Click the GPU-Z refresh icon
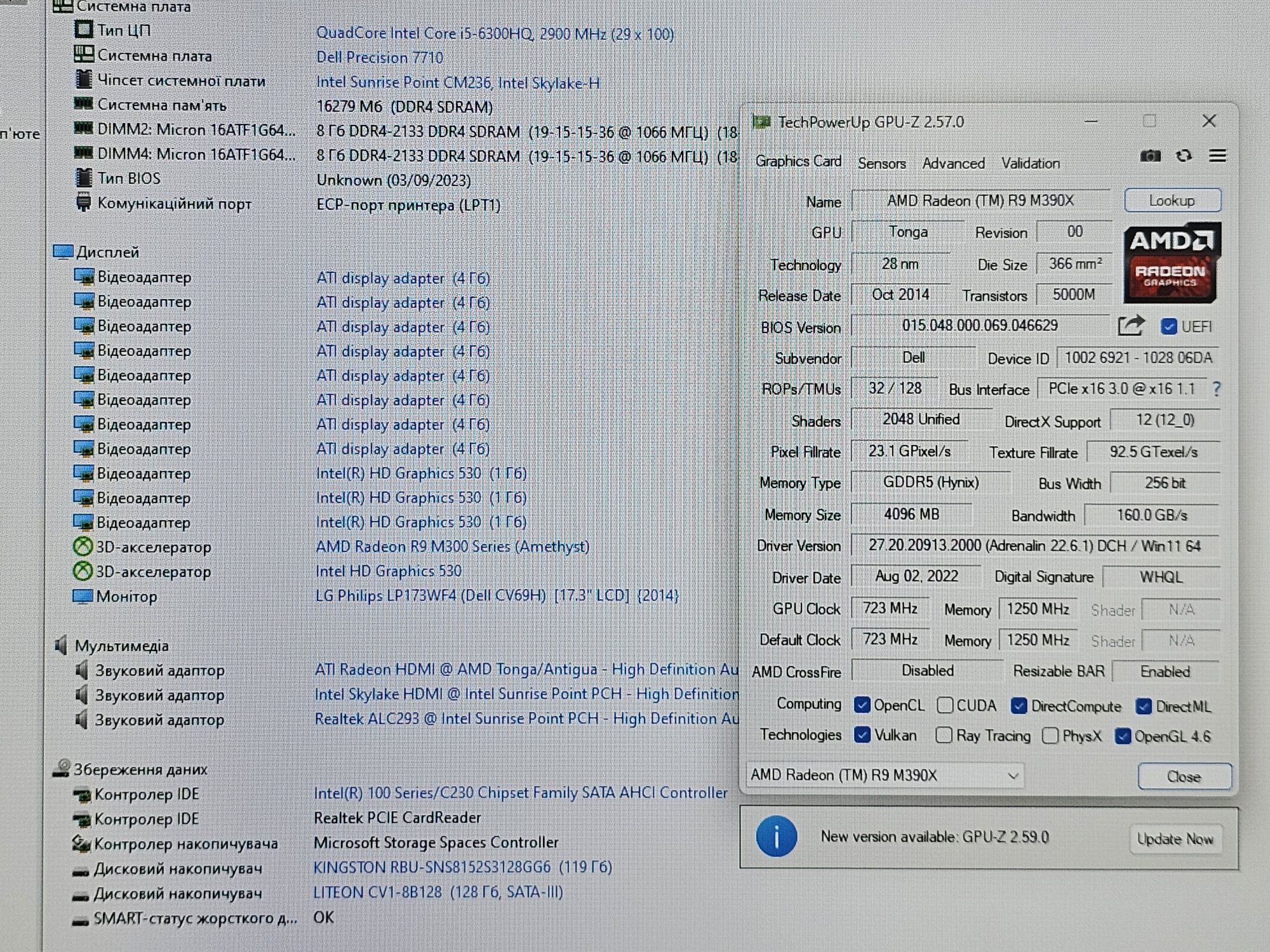This screenshot has width=1270, height=952. [1184, 156]
